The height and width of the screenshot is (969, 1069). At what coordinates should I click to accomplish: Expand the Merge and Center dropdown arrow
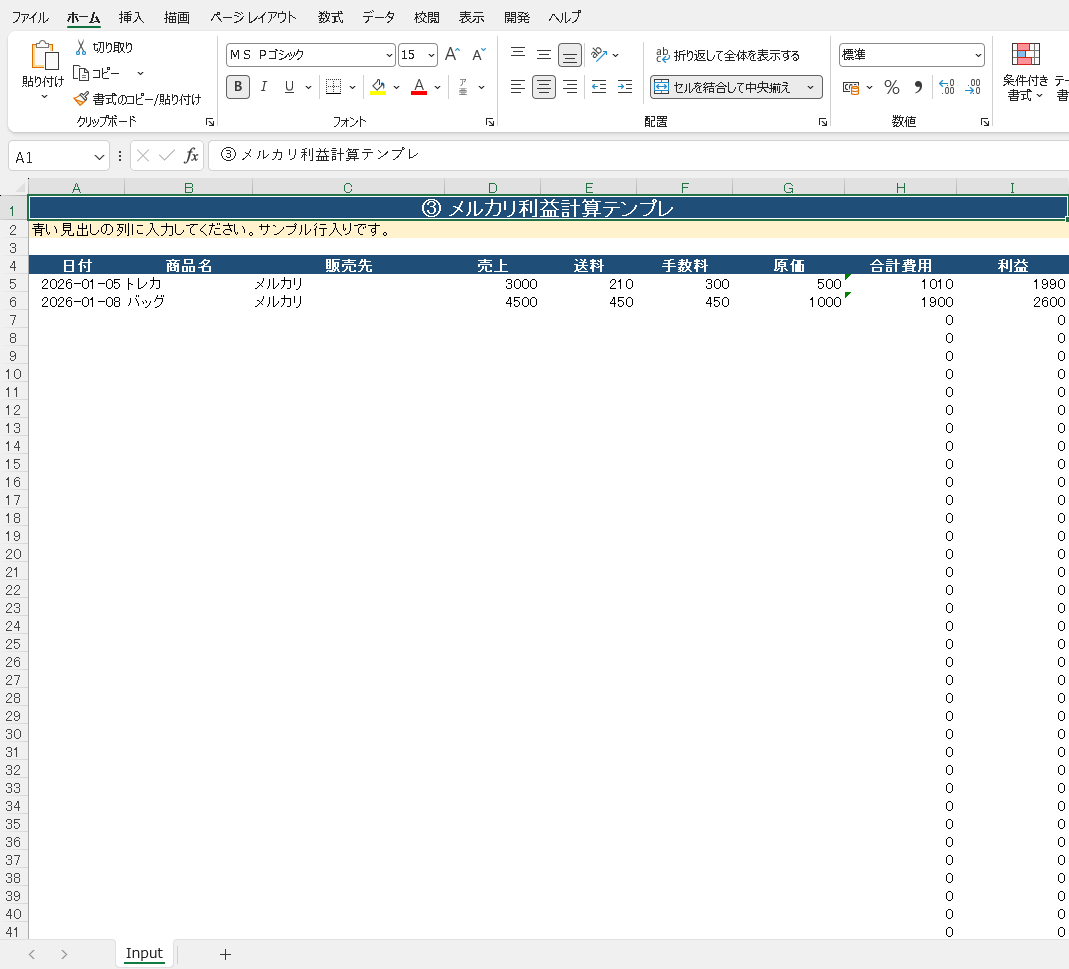click(x=811, y=87)
